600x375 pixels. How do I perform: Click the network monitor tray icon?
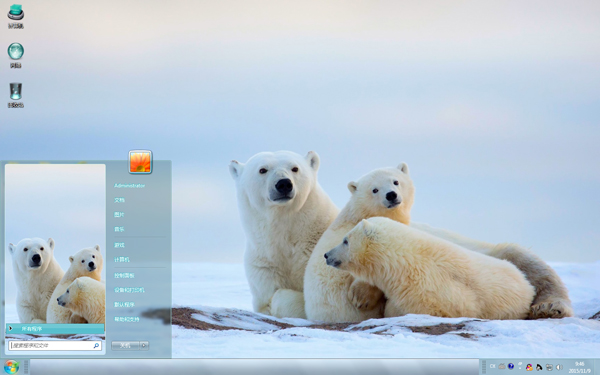tap(549, 367)
